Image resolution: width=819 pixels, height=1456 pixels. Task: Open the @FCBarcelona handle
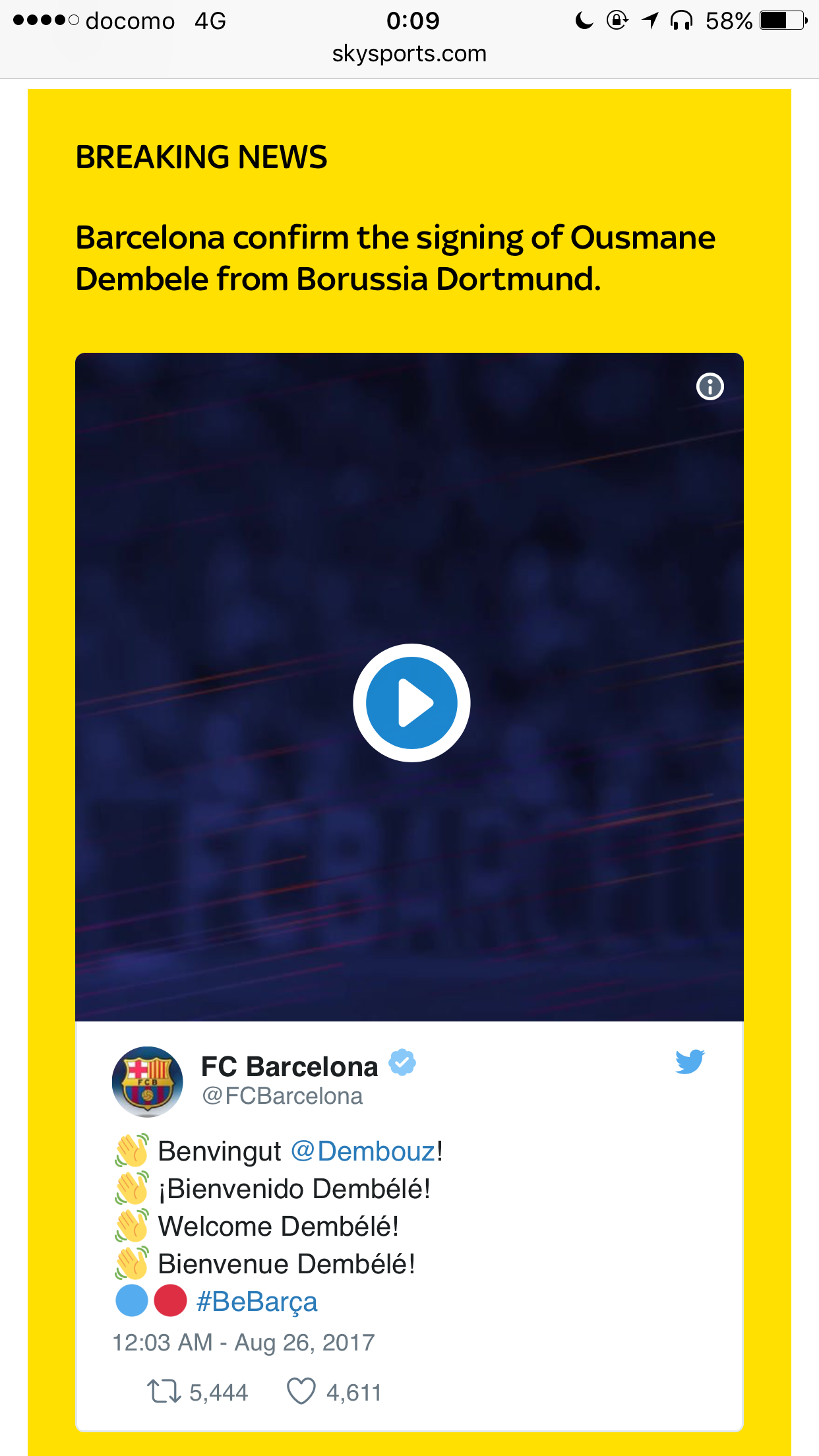(282, 1096)
